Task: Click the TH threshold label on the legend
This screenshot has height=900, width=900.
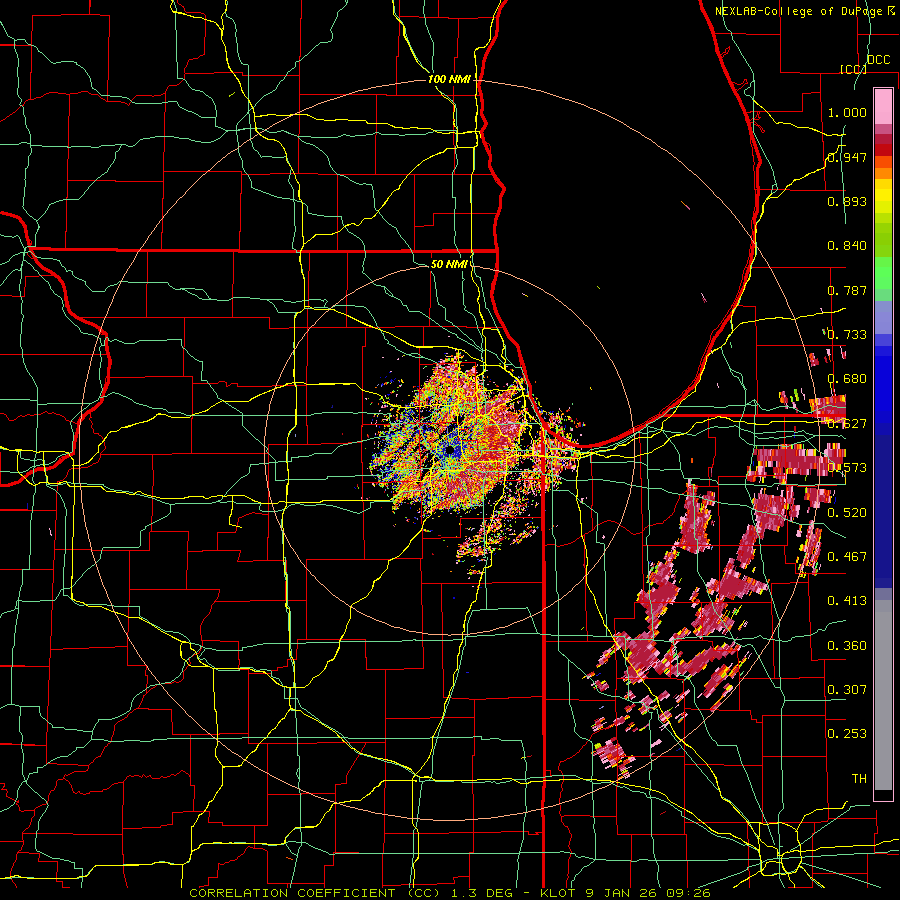Action: click(x=859, y=778)
